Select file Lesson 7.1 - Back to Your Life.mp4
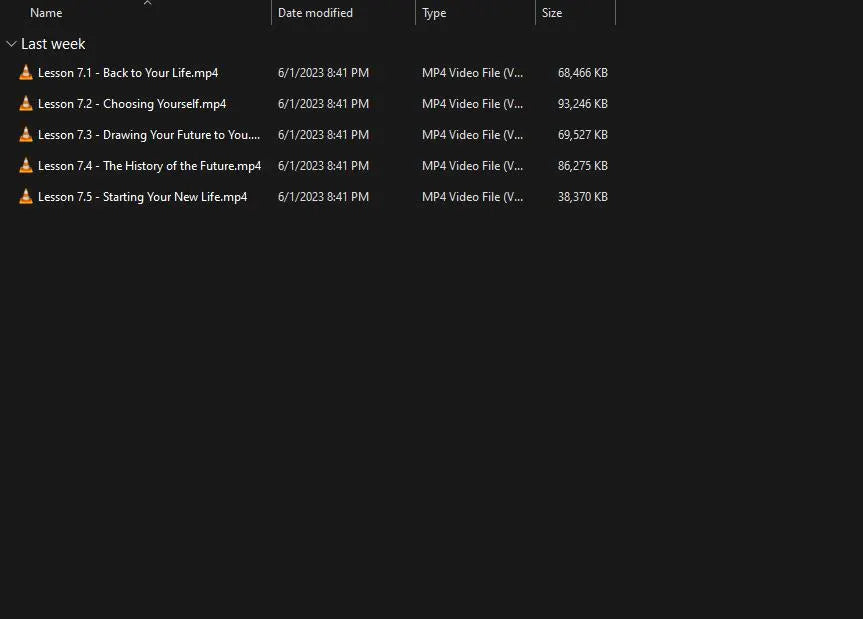863x619 pixels. coord(128,73)
